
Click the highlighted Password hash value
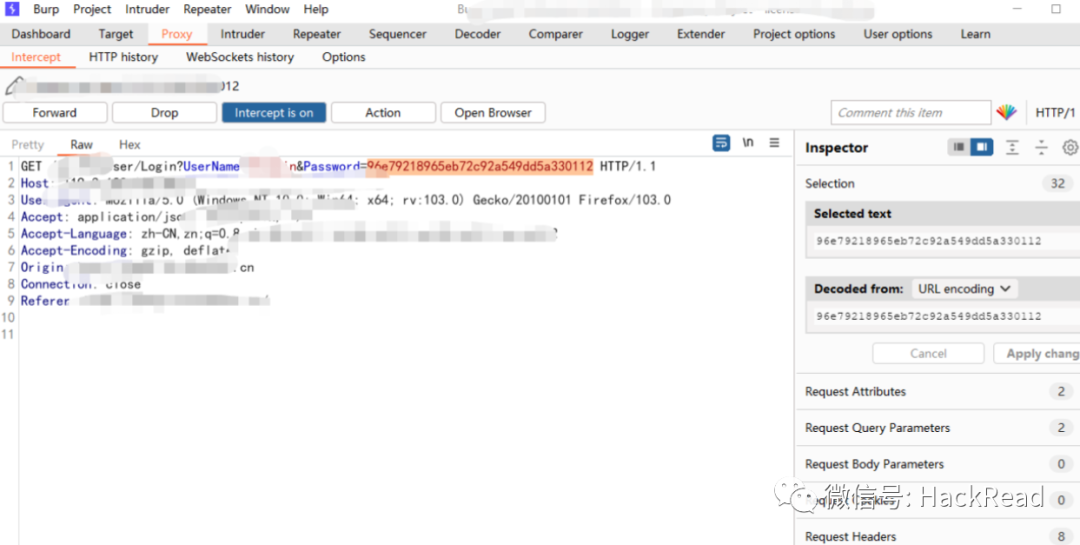click(479, 166)
